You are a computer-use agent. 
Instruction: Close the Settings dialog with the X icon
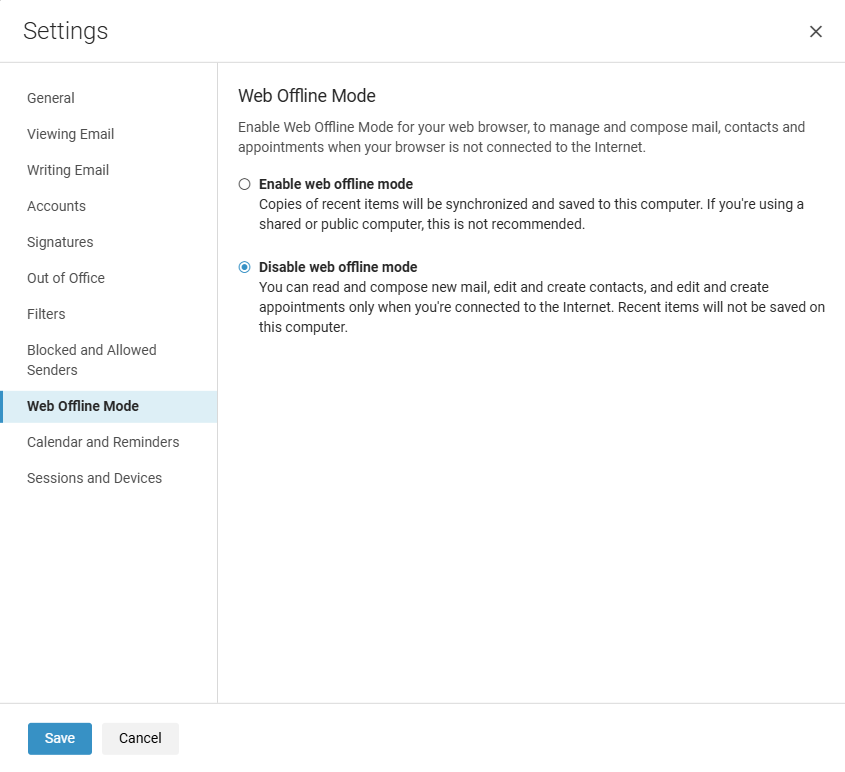(815, 32)
